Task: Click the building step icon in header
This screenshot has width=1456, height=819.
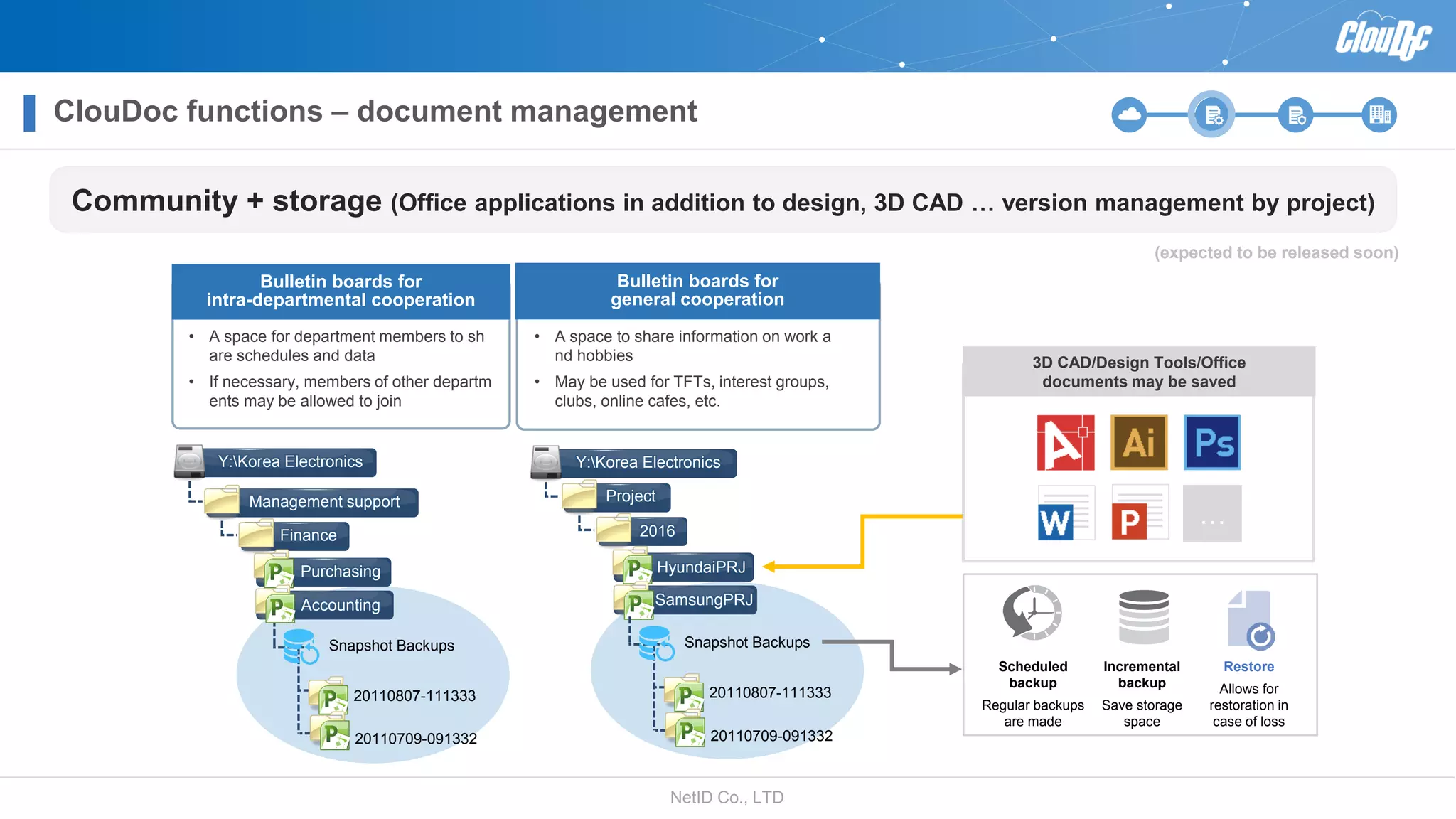Action: tap(1379, 114)
